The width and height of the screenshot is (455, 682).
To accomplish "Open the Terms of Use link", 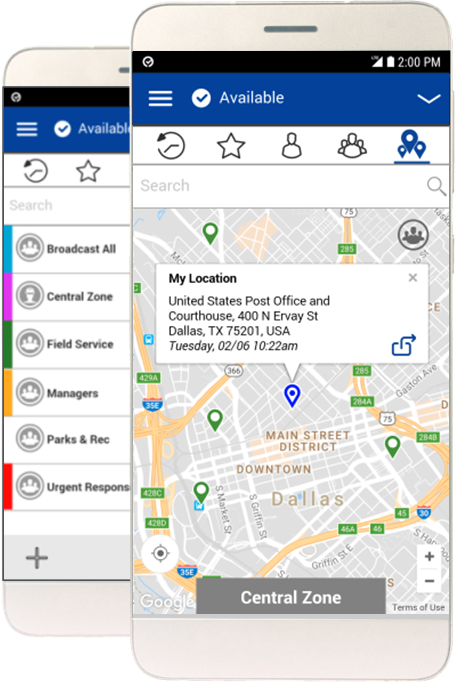I will coord(418,608).
